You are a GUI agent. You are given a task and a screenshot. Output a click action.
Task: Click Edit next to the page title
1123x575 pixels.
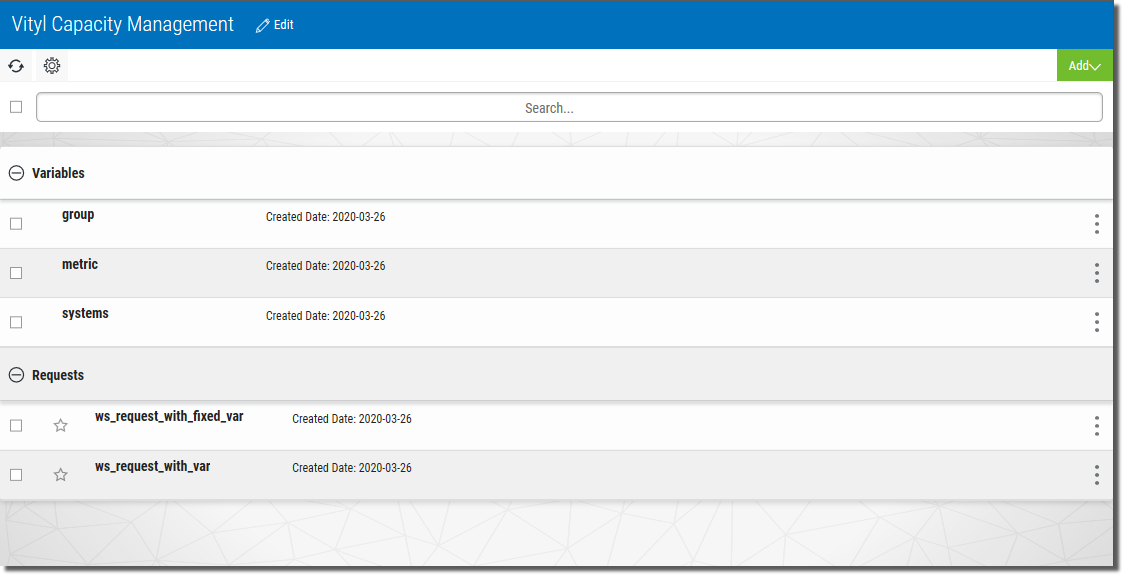[x=275, y=25]
